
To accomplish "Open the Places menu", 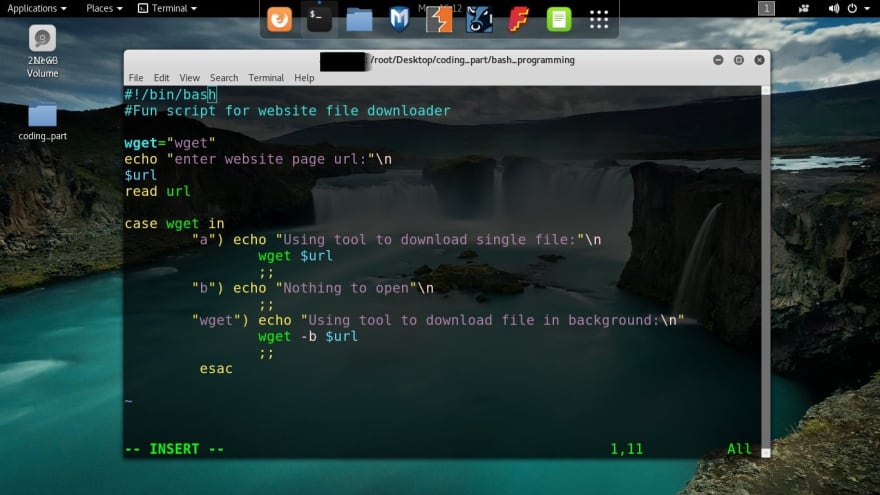I will (x=104, y=8).
